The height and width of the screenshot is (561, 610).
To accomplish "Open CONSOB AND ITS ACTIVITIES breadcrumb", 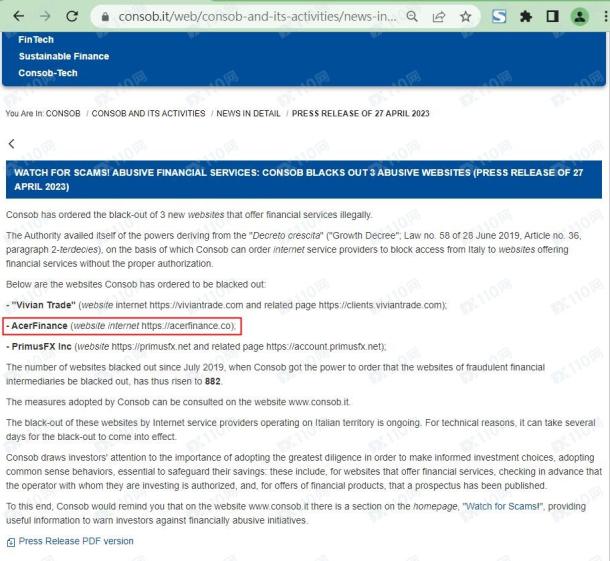I will click(148, 113).
